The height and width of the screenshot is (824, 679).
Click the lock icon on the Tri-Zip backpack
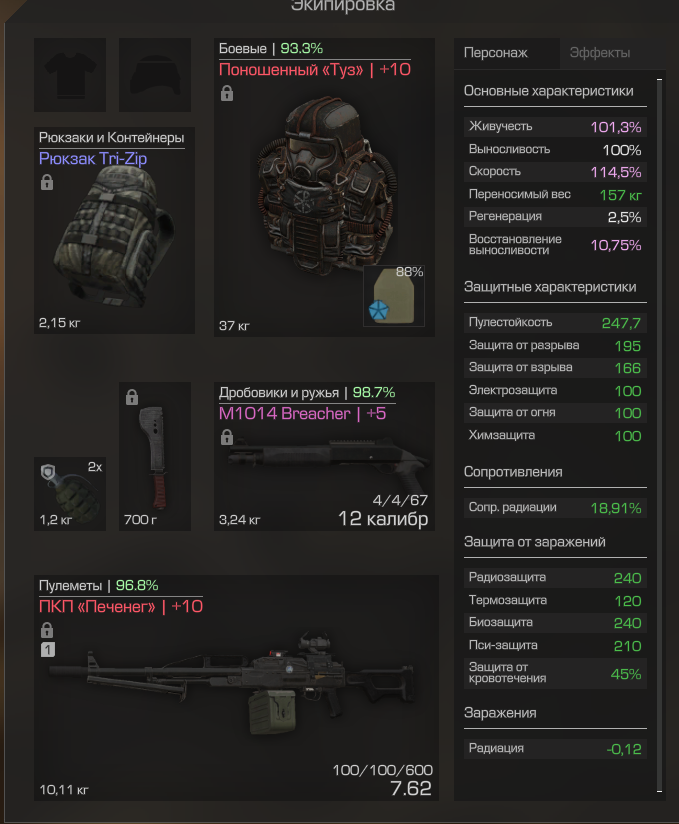47,182
